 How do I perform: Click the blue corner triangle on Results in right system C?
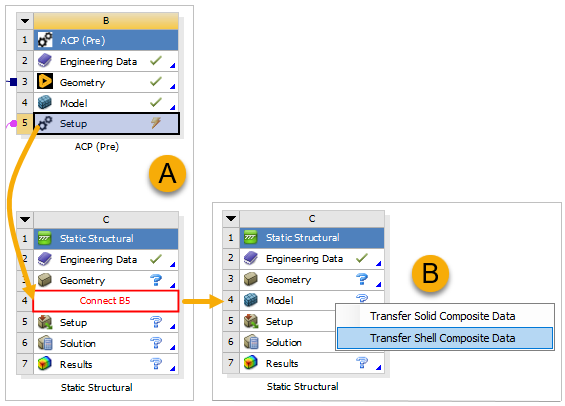[378, 367]
